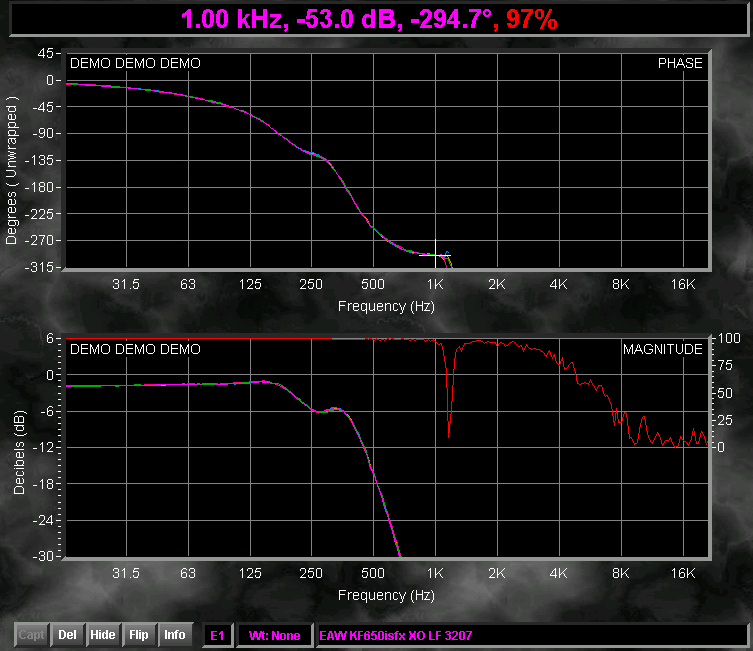
Task: Click the PHASE label in the upper graph
Action: tap(680, 63)
